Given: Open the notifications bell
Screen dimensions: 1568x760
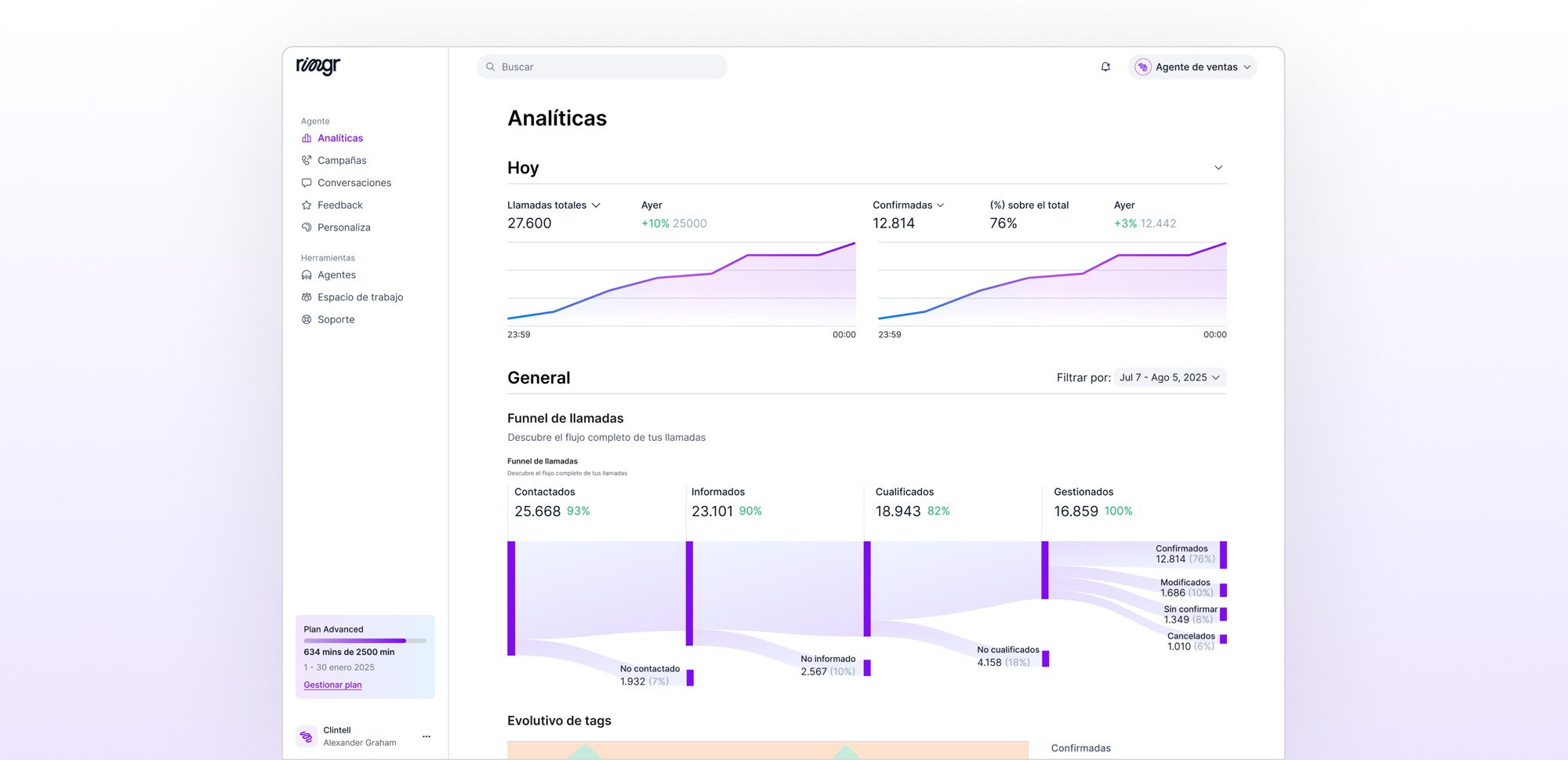Looking at the screenshot, I should (x=1105, y=67).
